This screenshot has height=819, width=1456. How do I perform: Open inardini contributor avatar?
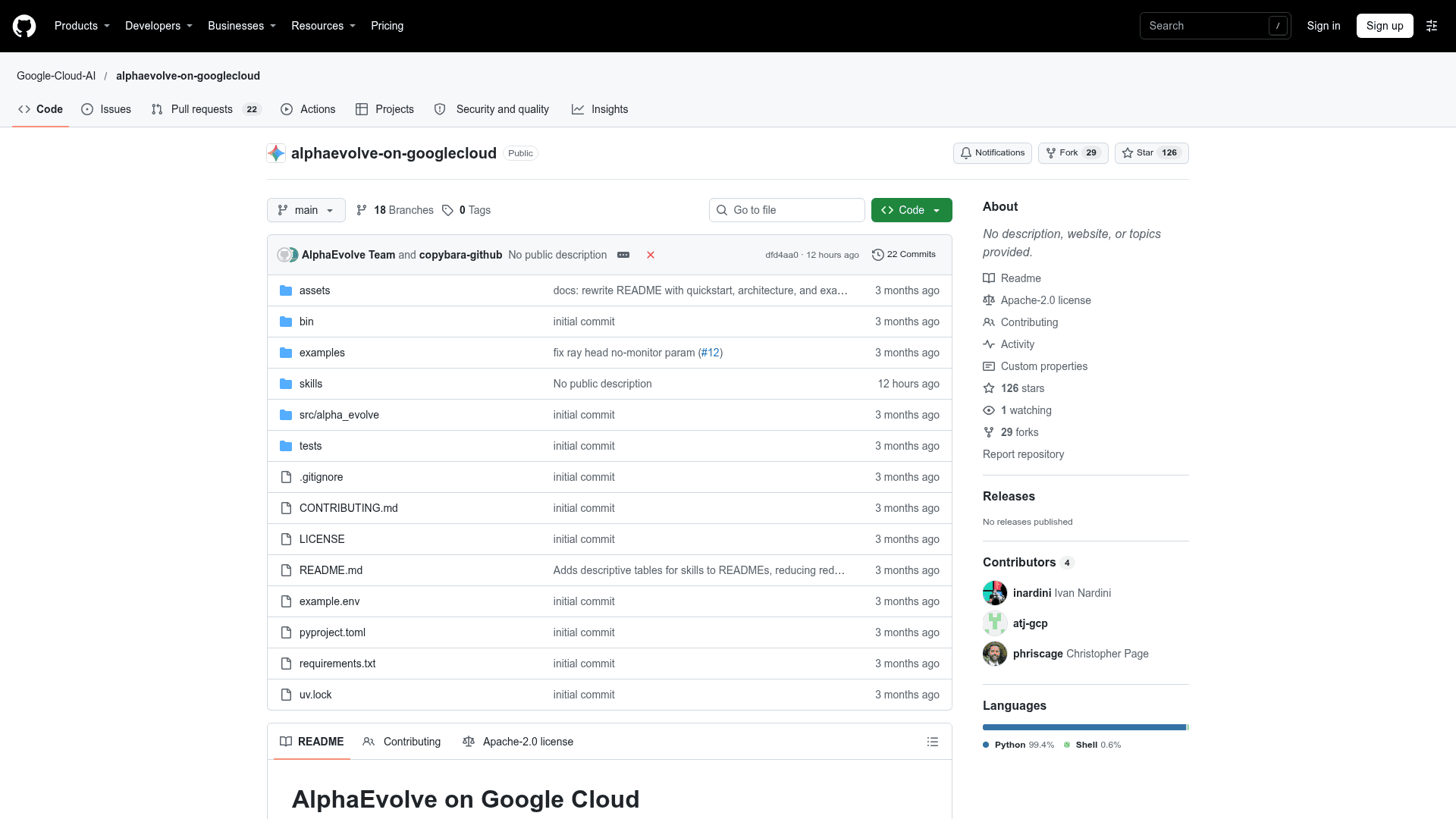click(x=995, y=593)
